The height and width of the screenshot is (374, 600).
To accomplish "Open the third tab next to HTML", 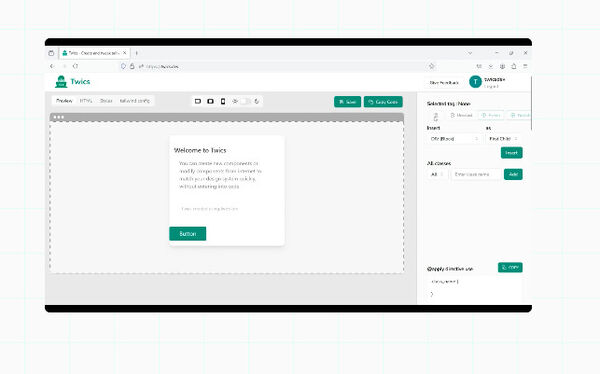I will tap(106, 101).
